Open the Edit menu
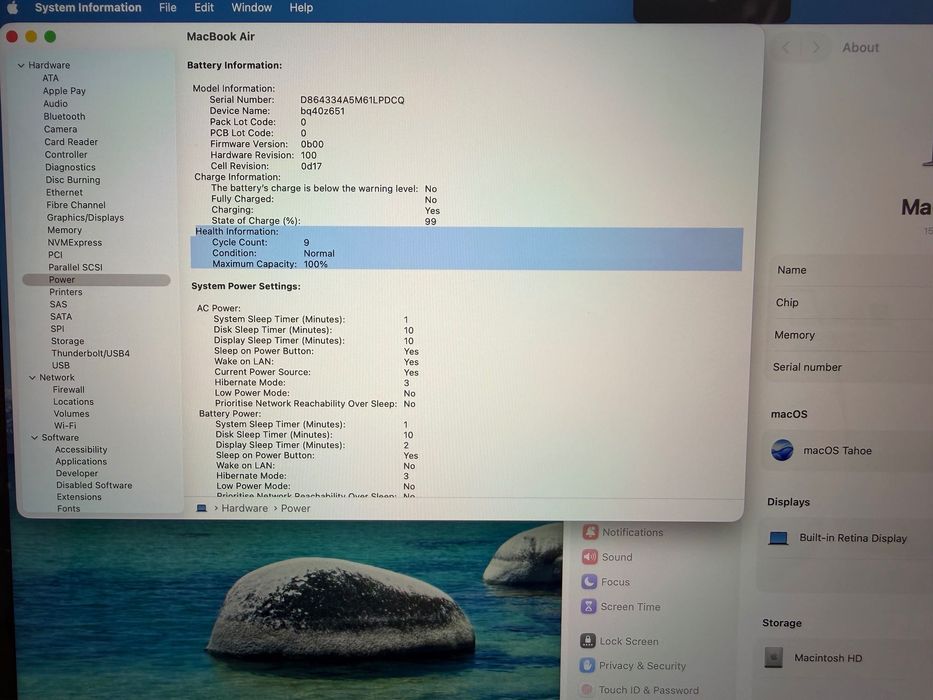 tap(203, 8)
